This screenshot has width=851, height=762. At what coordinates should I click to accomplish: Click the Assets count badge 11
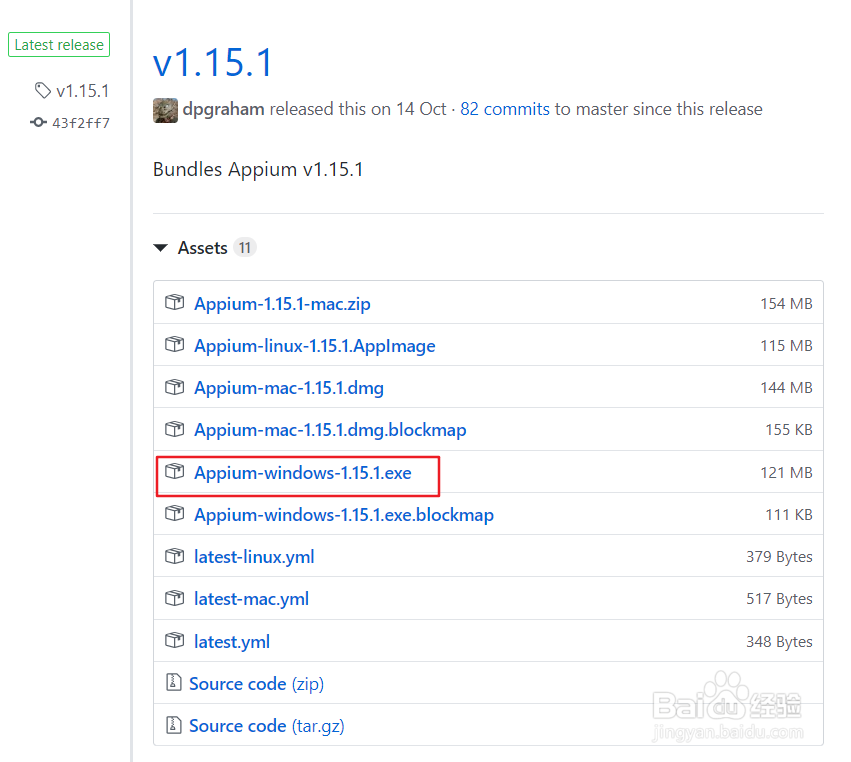(x=245, y=248)
